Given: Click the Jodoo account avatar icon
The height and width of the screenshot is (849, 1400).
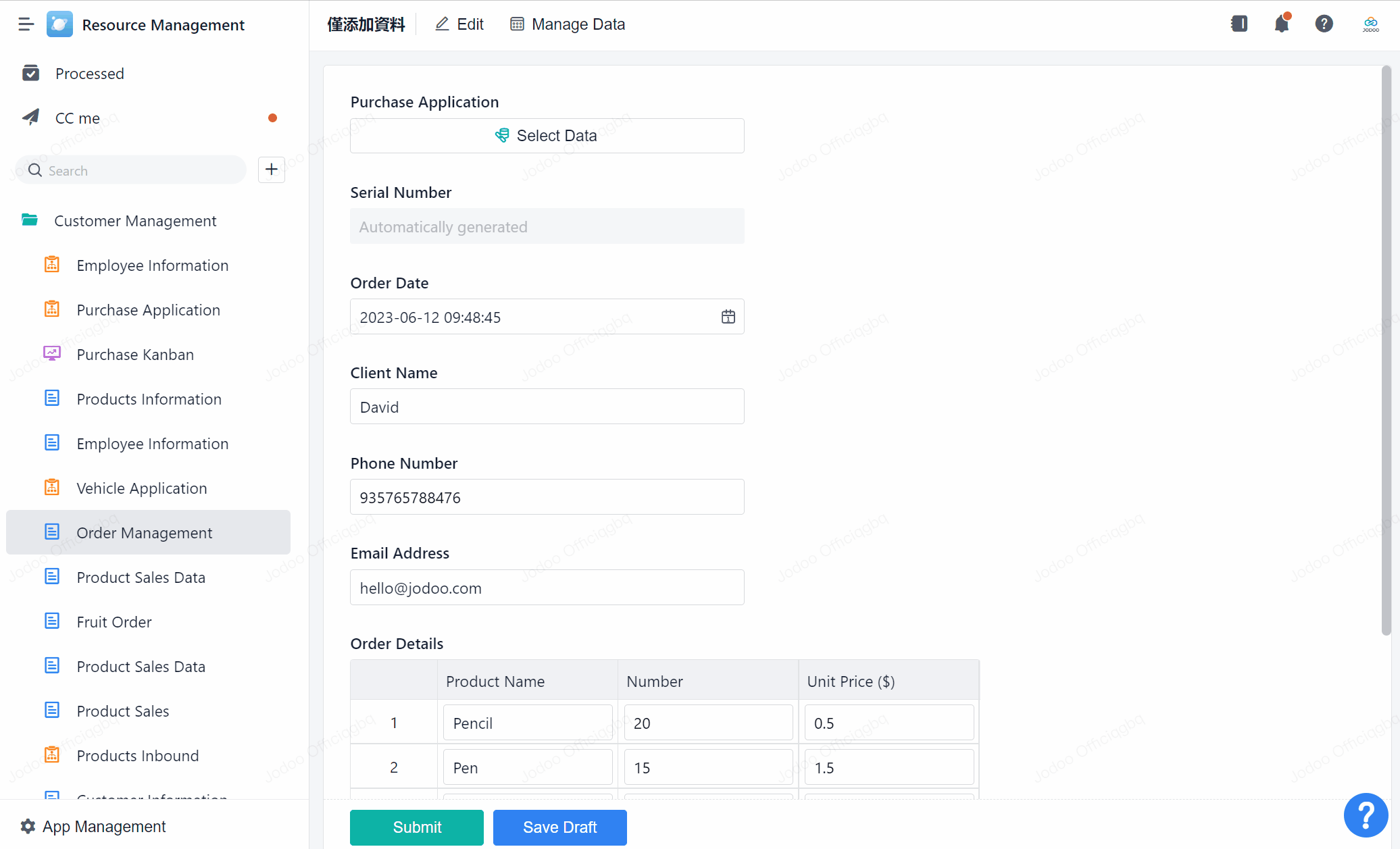Looking at the screenshot, I should click(x=1370, y=24).
